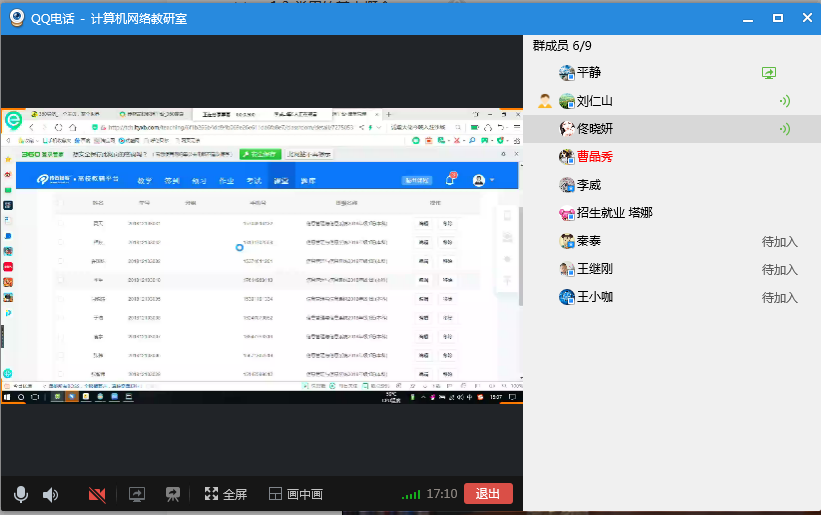Click the presentation demo icon in toolbar
Screen dimensions: 821x515
173,494
